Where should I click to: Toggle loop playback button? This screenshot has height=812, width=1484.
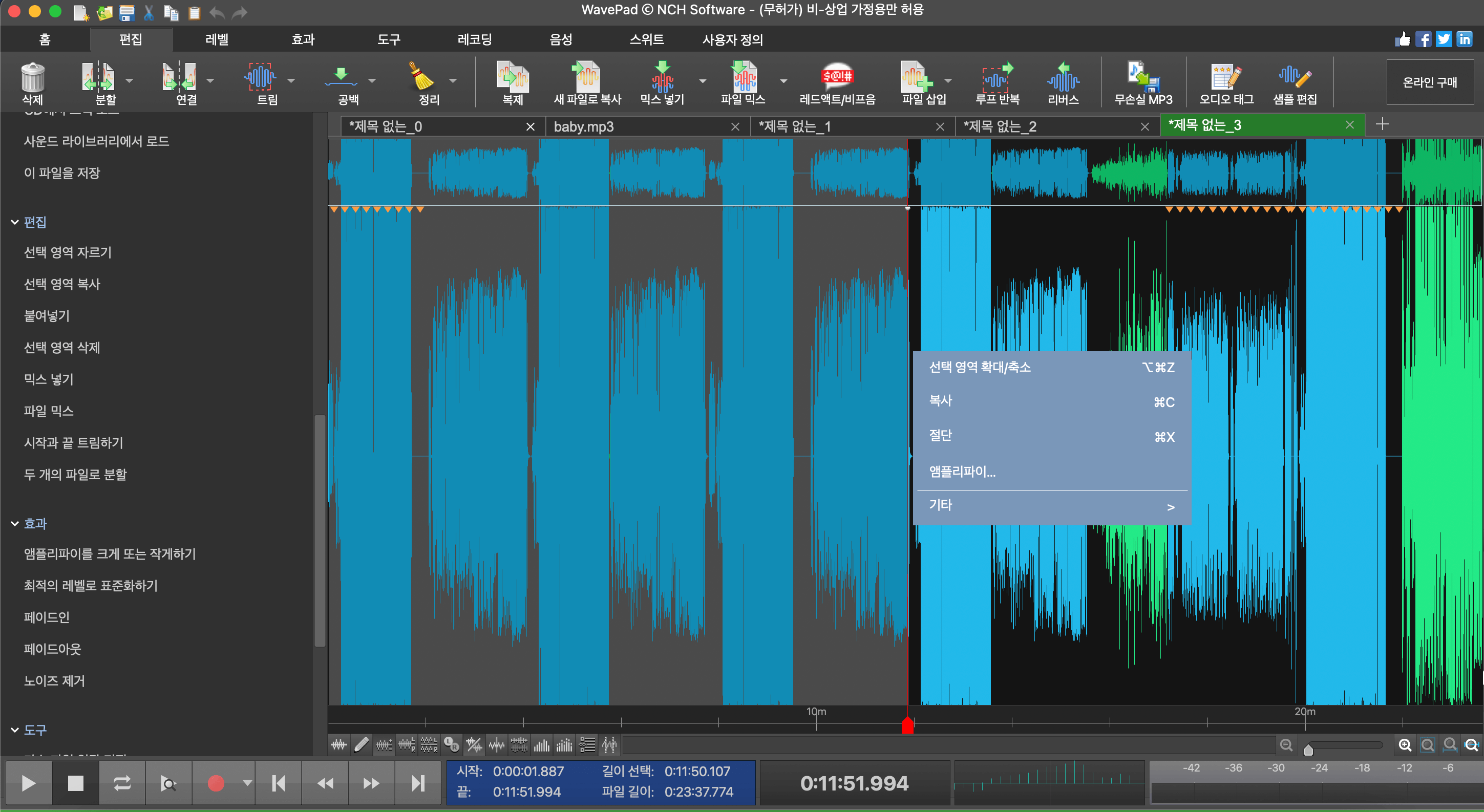[121, 783]
